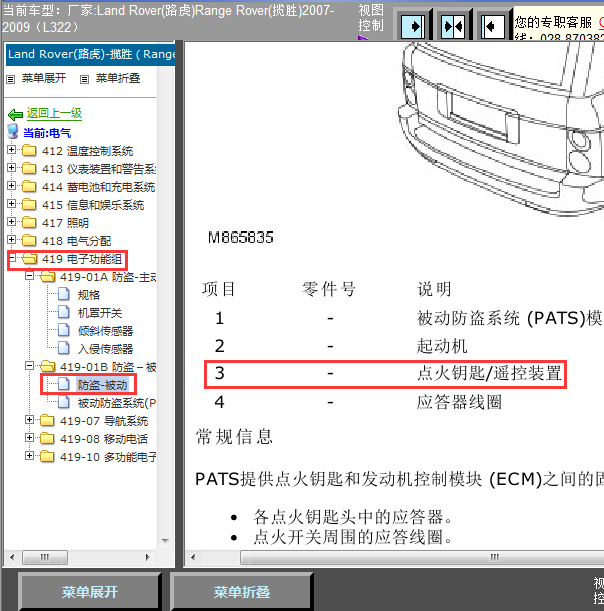Select 412 温度控制系统 tree item
The image size is (604, 611).
coord(88,151)
